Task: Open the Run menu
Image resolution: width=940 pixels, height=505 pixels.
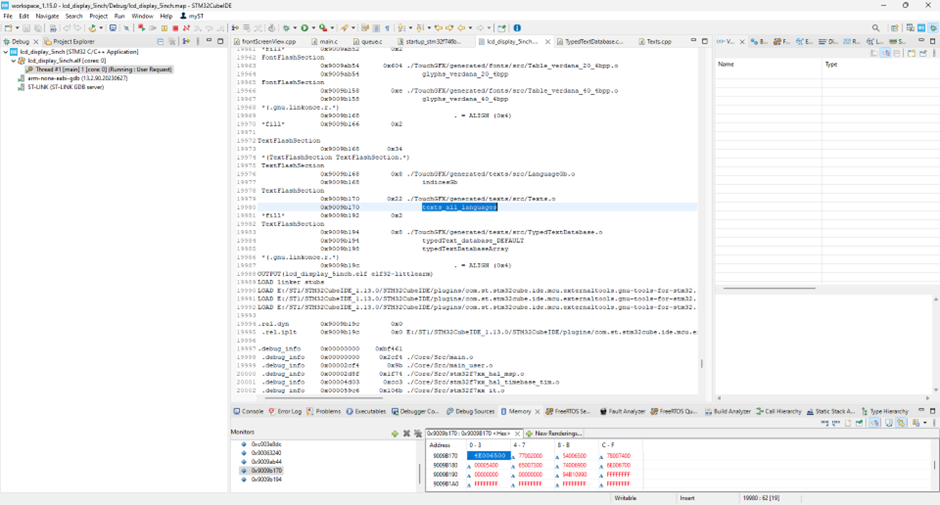Action: pos(119,16)
